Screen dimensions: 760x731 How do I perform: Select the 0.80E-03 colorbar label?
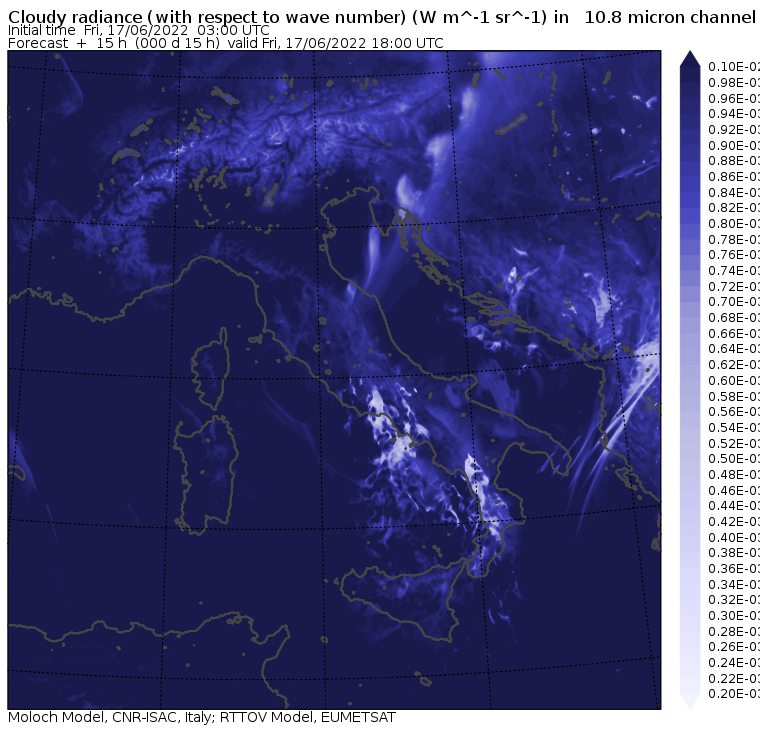click(734, 223)
